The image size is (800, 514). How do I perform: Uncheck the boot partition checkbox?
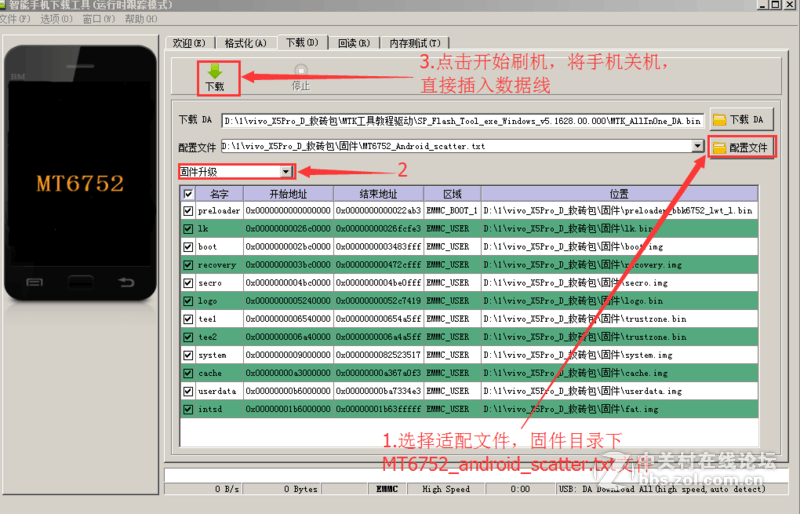[188, 247]
